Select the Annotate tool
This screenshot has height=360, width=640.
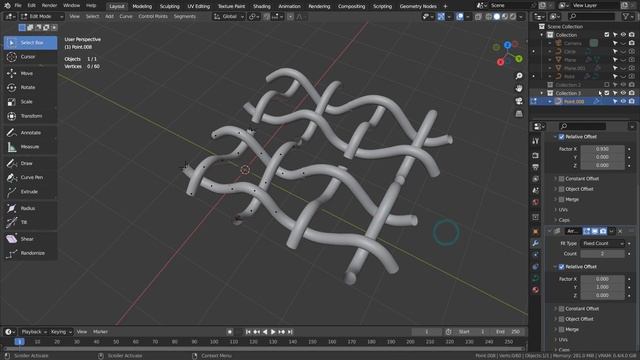click(x=30, y=132)
